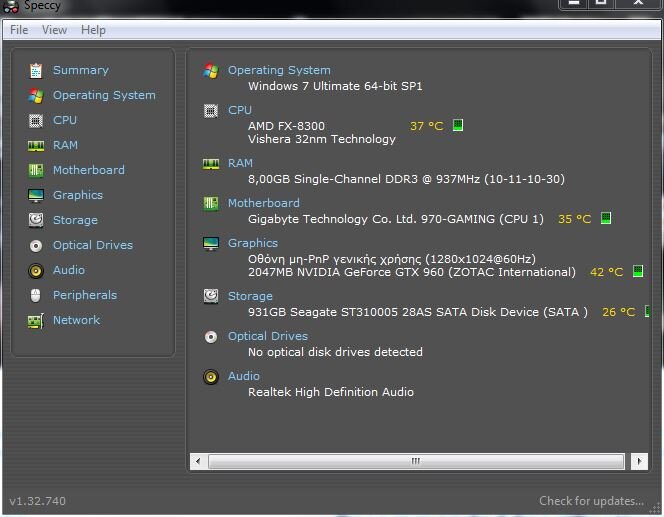Click the Optical Drives disc icon in summary panel
The height and width of the screenshot is (517, 664).
211,337
